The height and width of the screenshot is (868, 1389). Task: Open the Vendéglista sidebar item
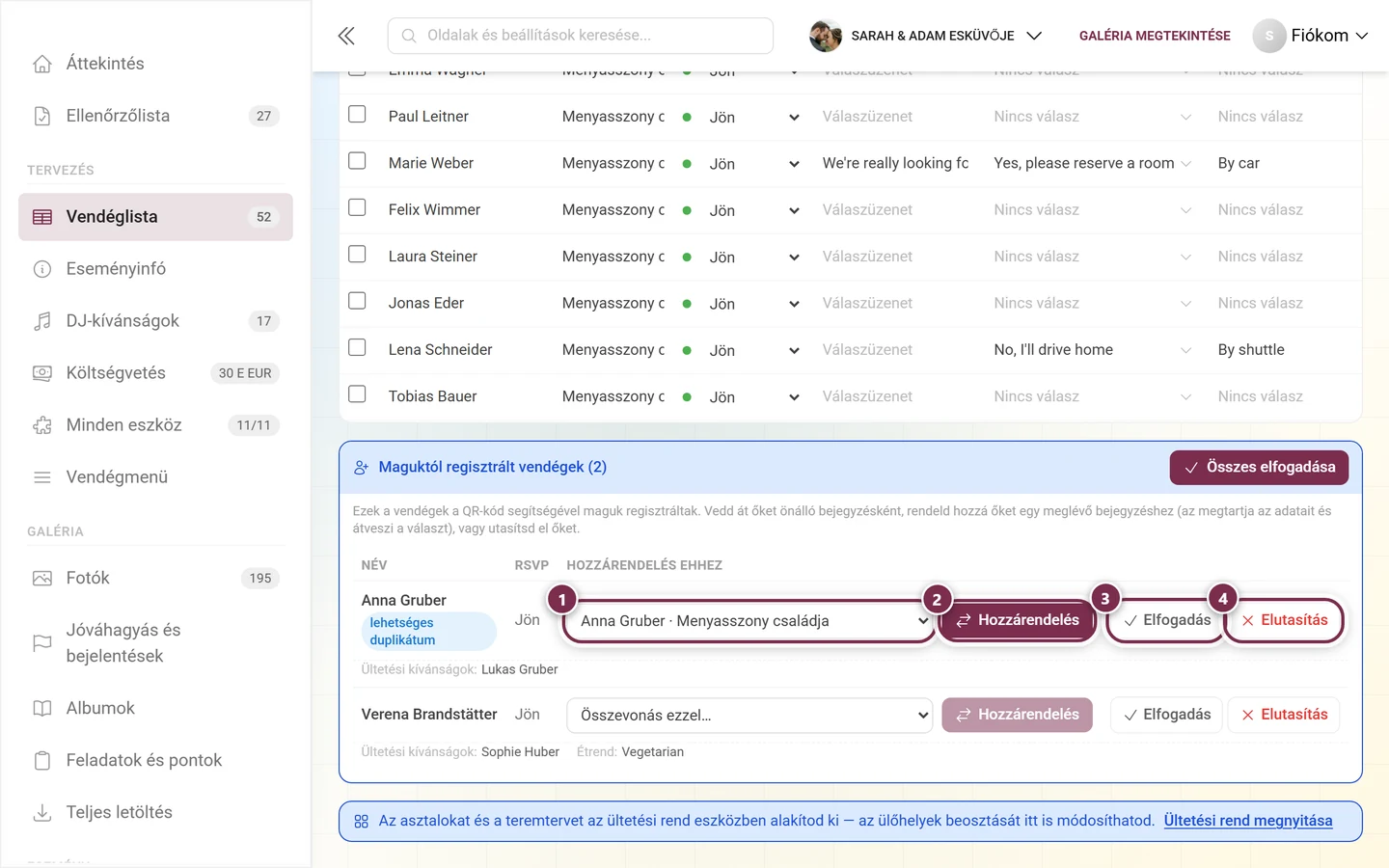pos(155,217)
